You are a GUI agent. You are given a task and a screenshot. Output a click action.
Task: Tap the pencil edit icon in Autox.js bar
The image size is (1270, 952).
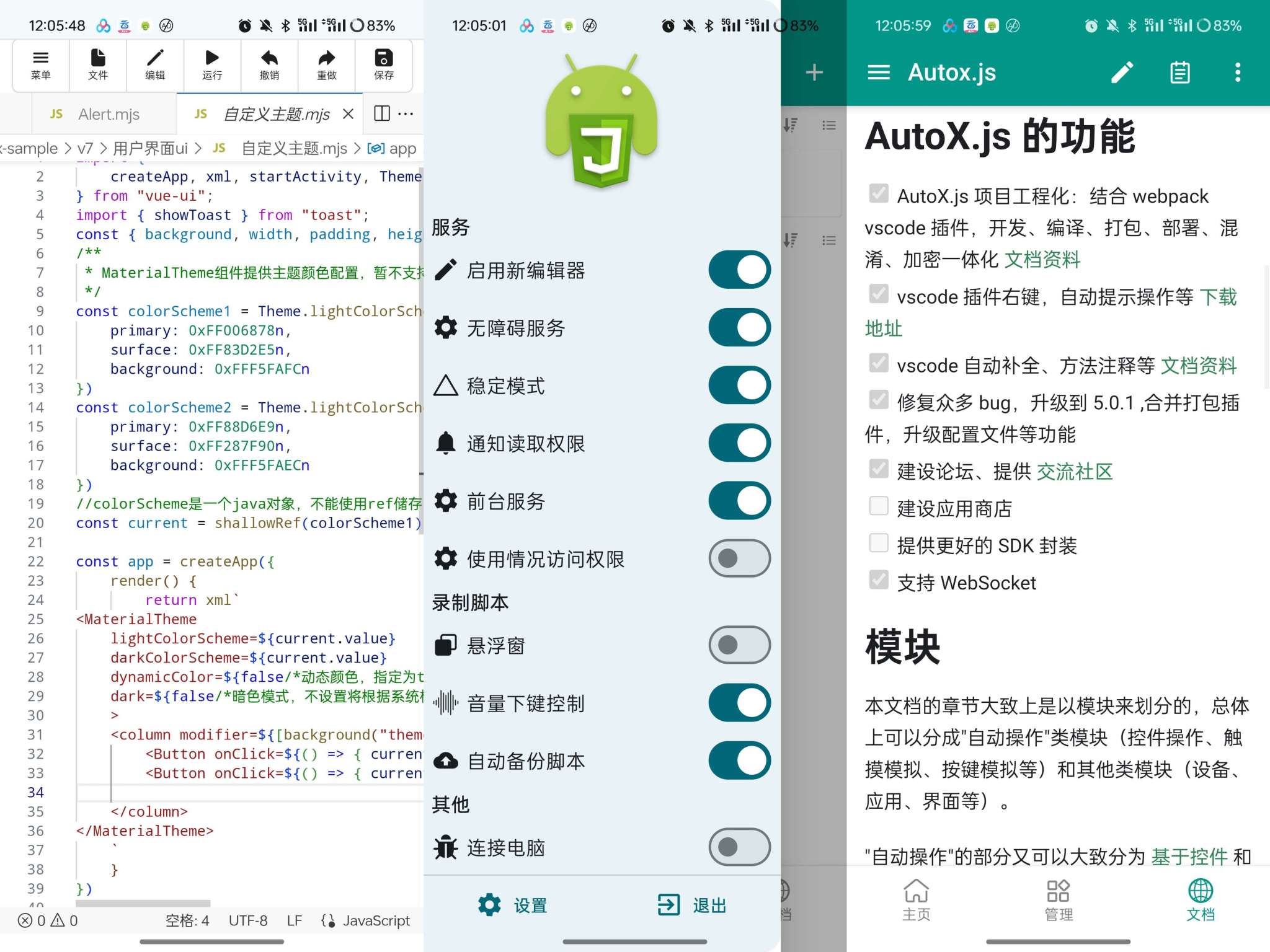point(1122,73)
